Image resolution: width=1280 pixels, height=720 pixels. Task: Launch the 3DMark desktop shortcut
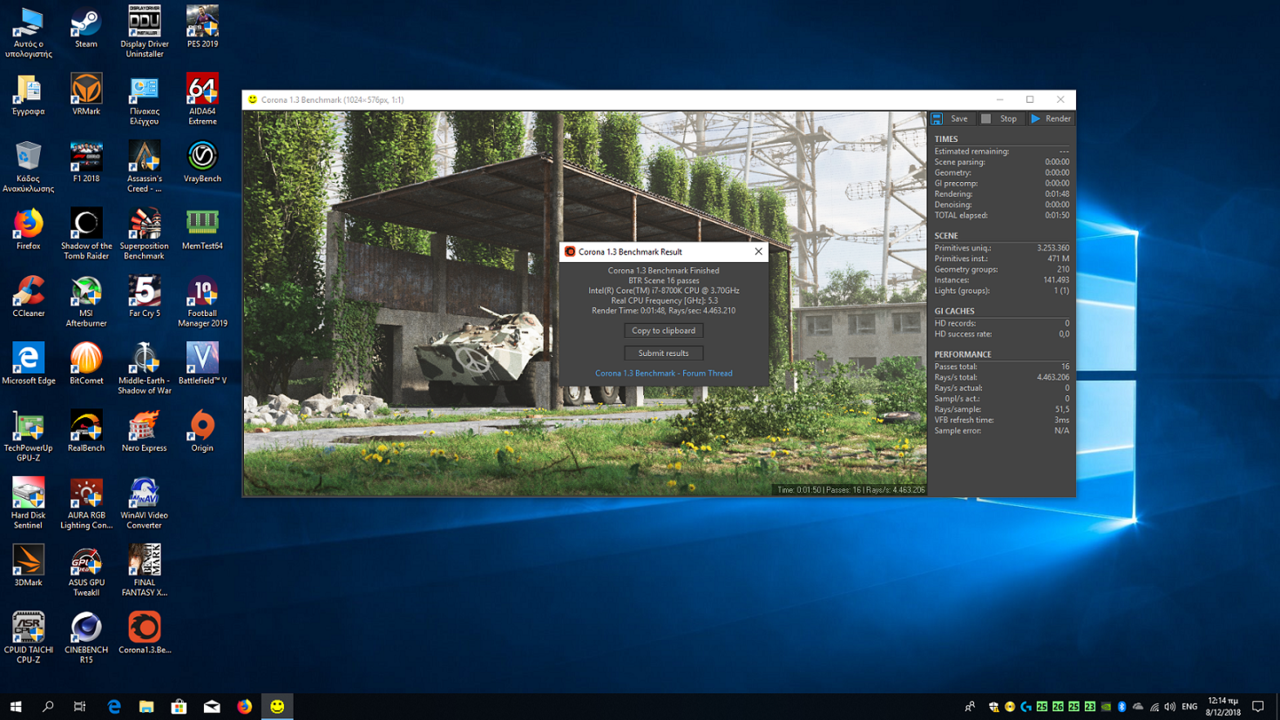[28, 565]
